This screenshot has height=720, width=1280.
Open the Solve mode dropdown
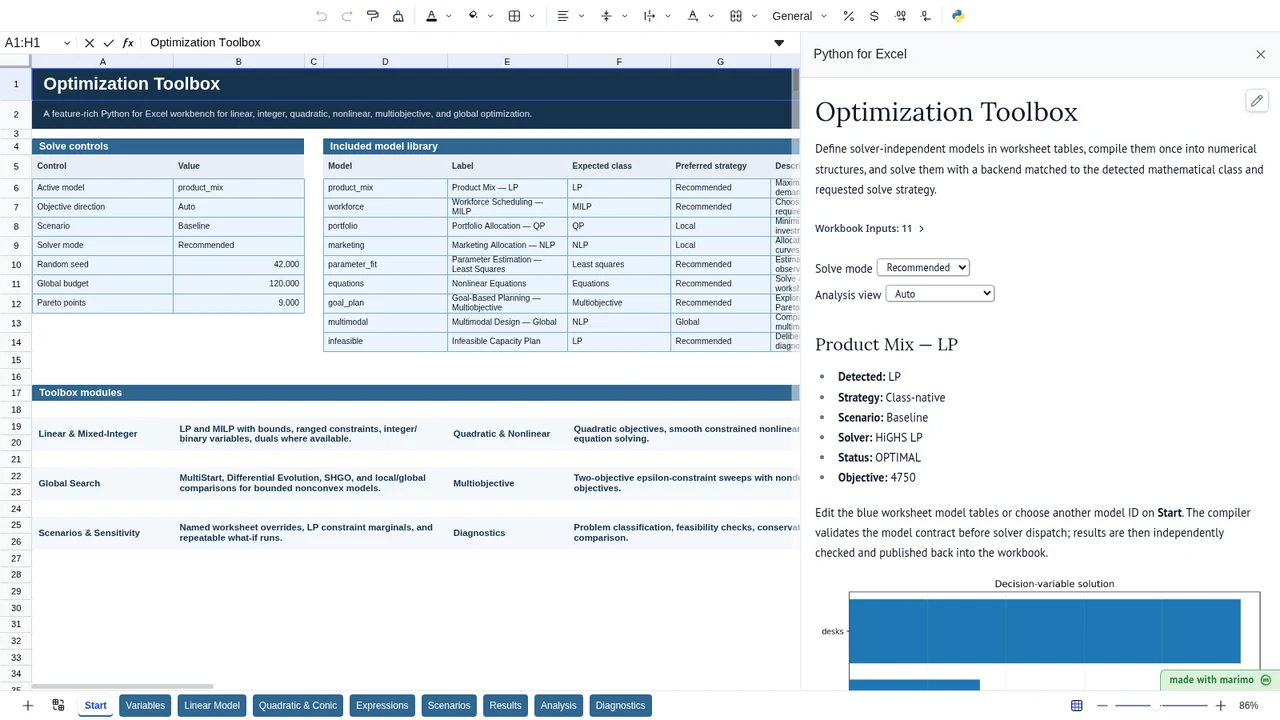pos(923,267)
